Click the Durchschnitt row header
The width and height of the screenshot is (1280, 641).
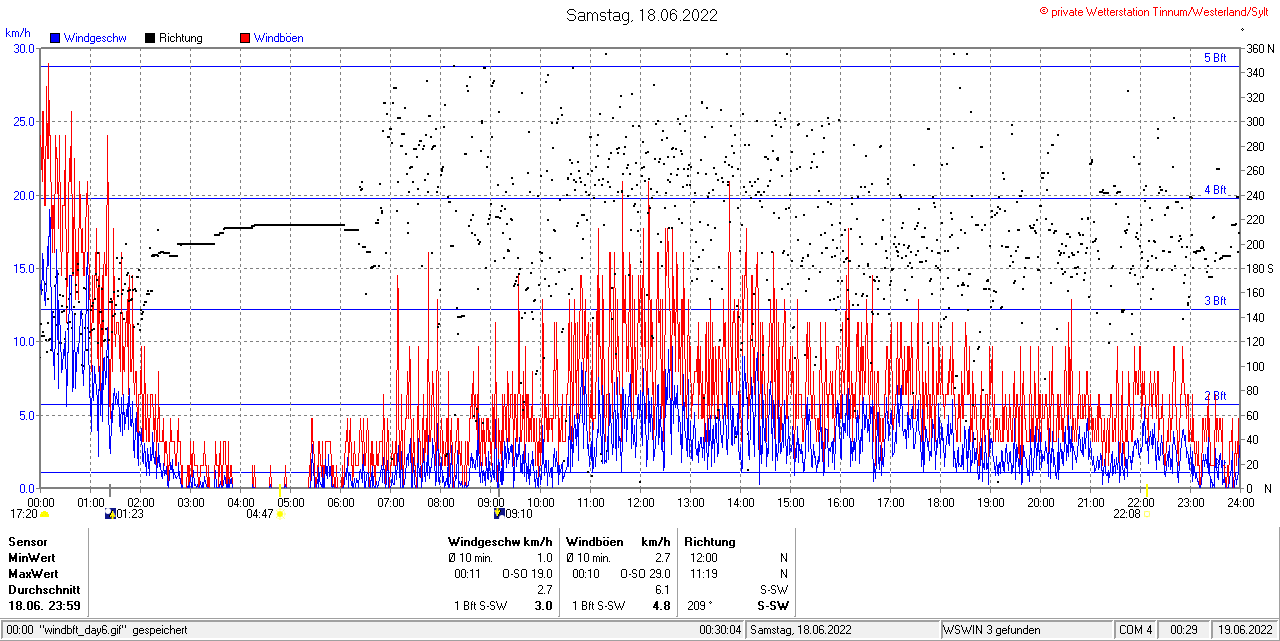click(44, 590)
